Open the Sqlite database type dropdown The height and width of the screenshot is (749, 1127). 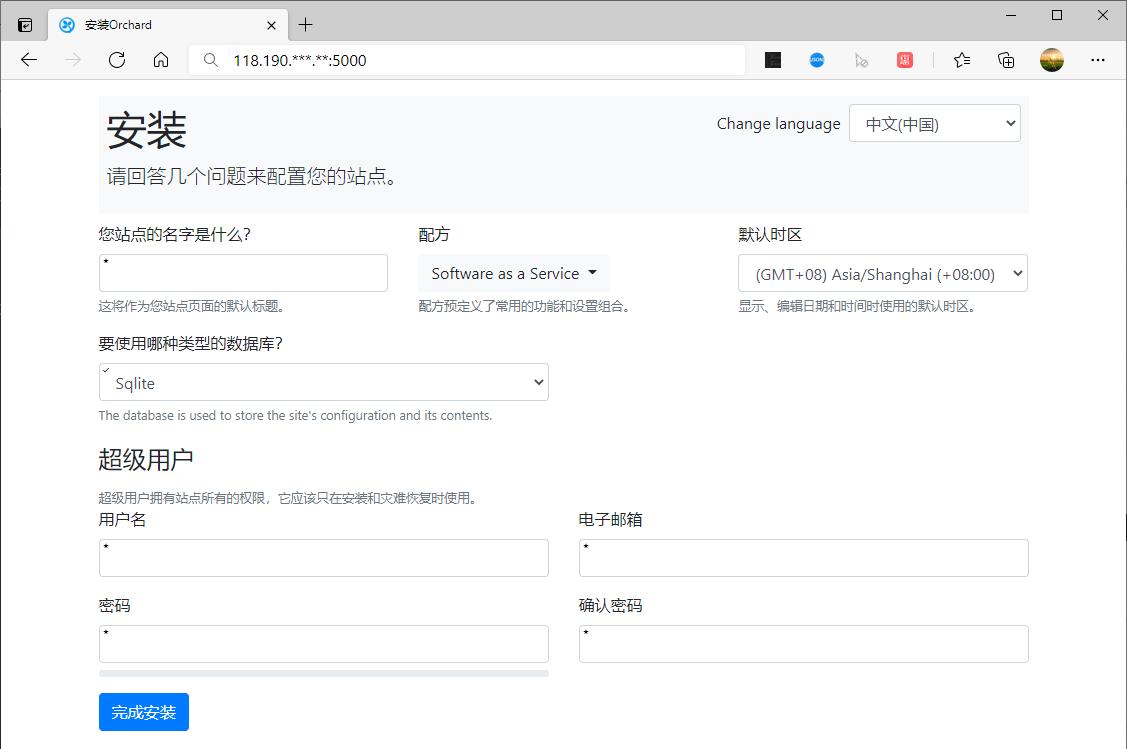pyautogui.click(x=323, y=382)
